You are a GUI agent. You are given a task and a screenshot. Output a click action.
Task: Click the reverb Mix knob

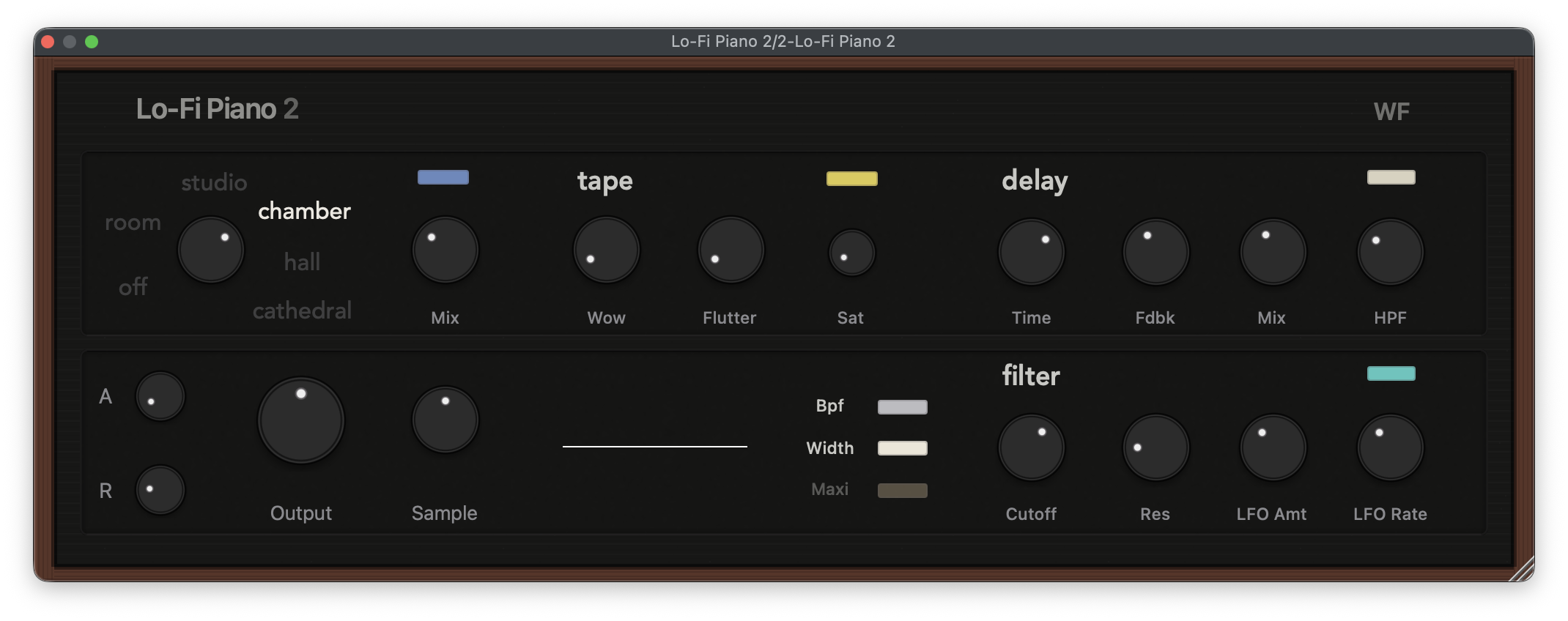pyautogui.click(x=445, y=250)
